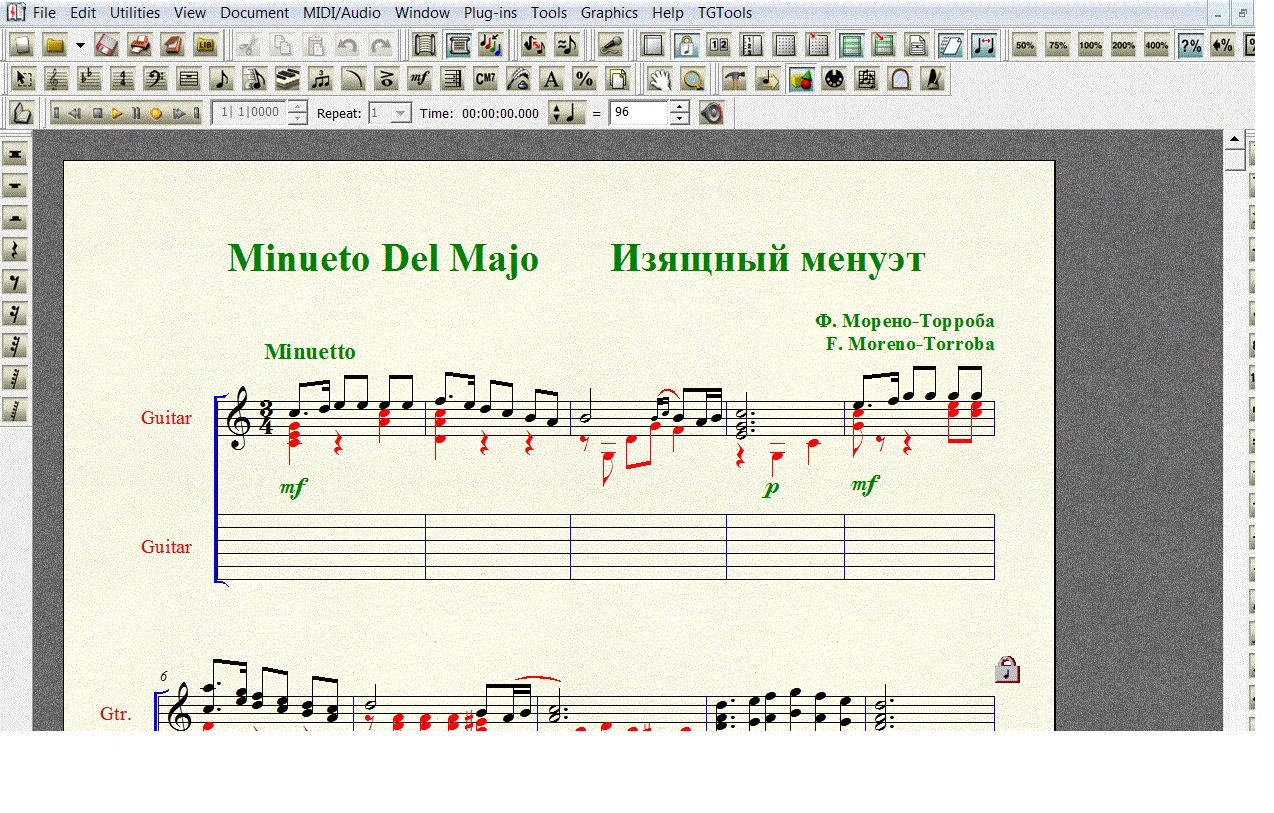Toggle automatic music spacing icon
Image resolution: width=1274 pixels, height=813 pixels.
point(985,45)
